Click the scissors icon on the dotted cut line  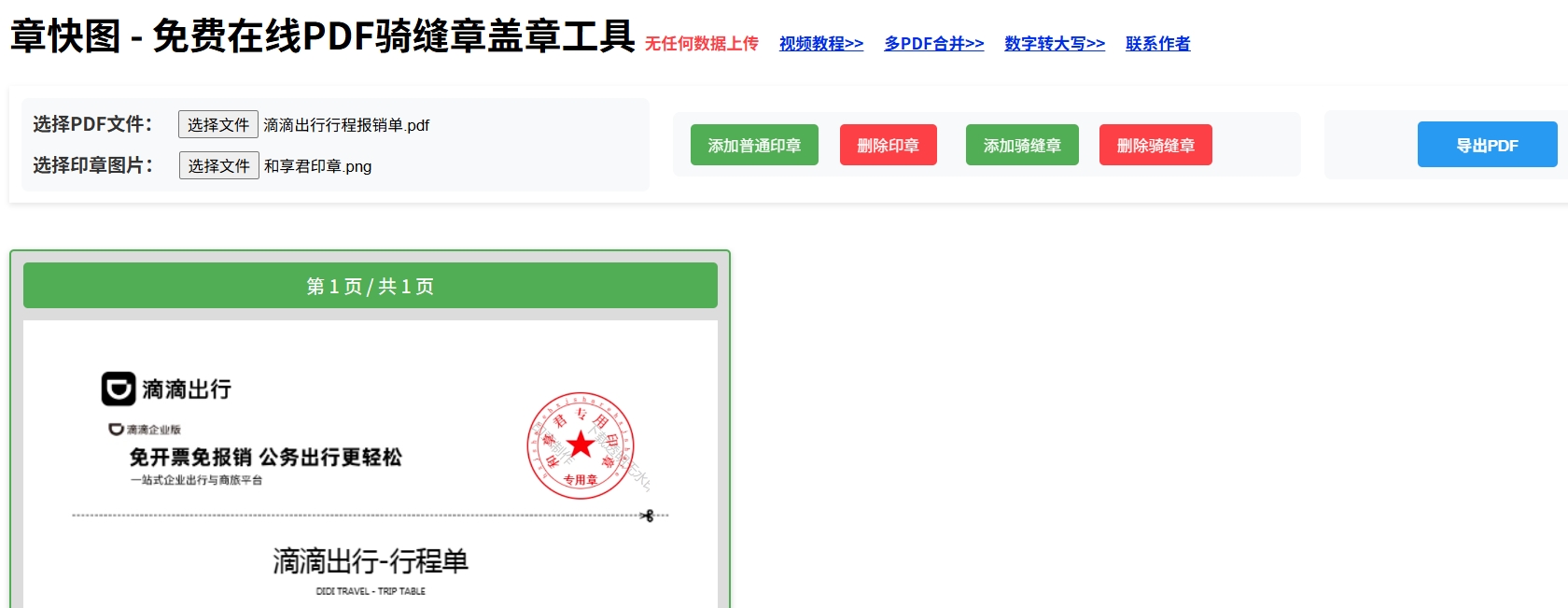(648, 516)
